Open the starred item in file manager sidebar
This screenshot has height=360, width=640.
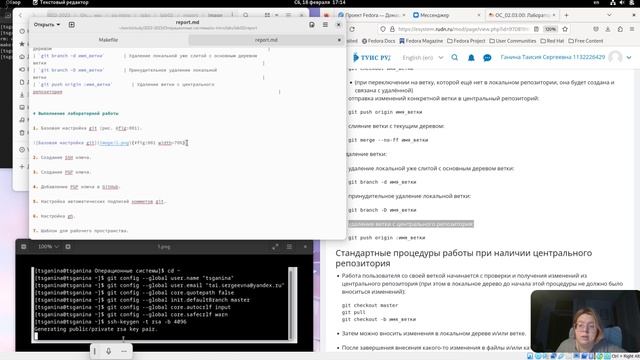click(22, 44)
